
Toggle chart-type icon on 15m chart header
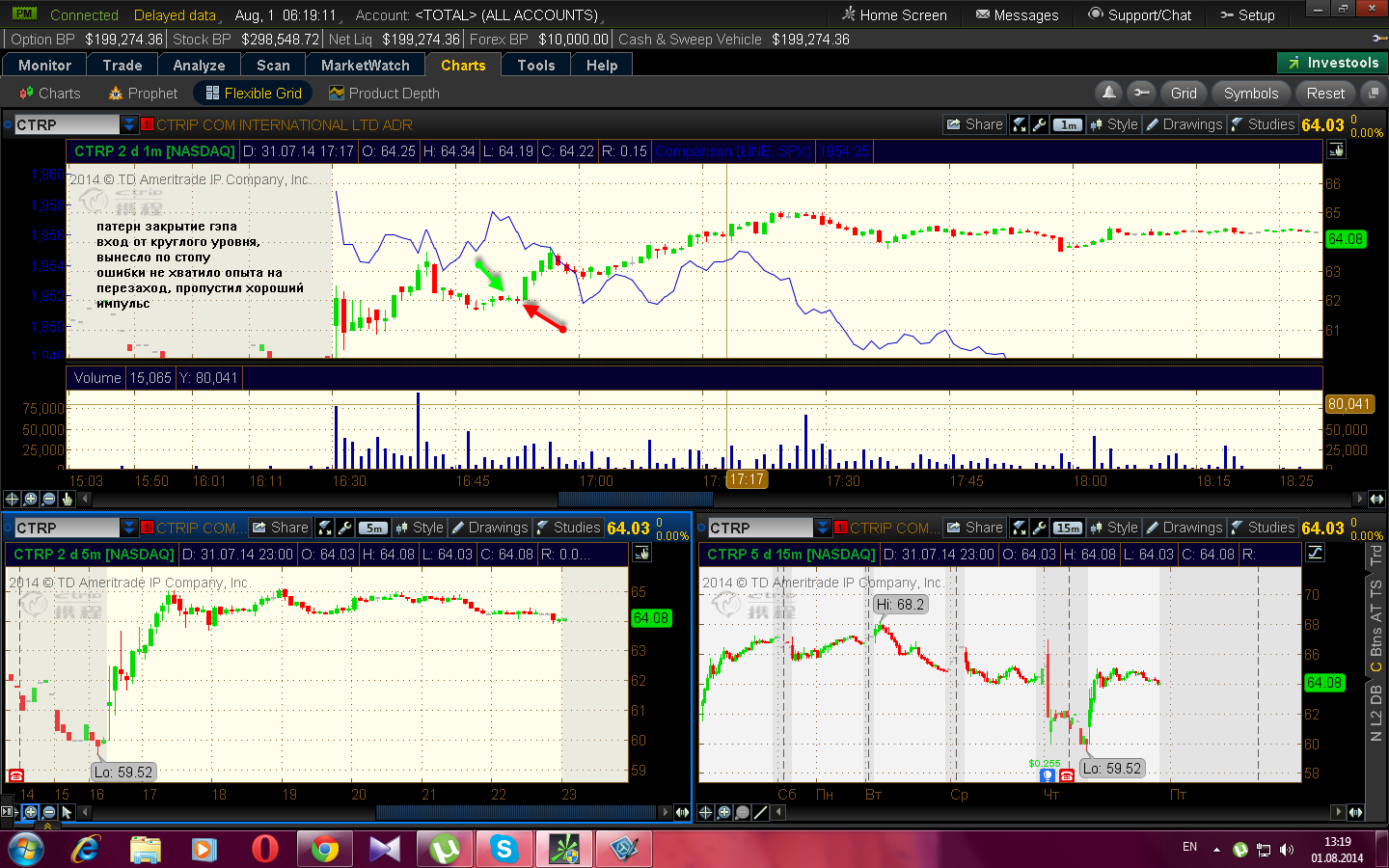point(1315,553)
